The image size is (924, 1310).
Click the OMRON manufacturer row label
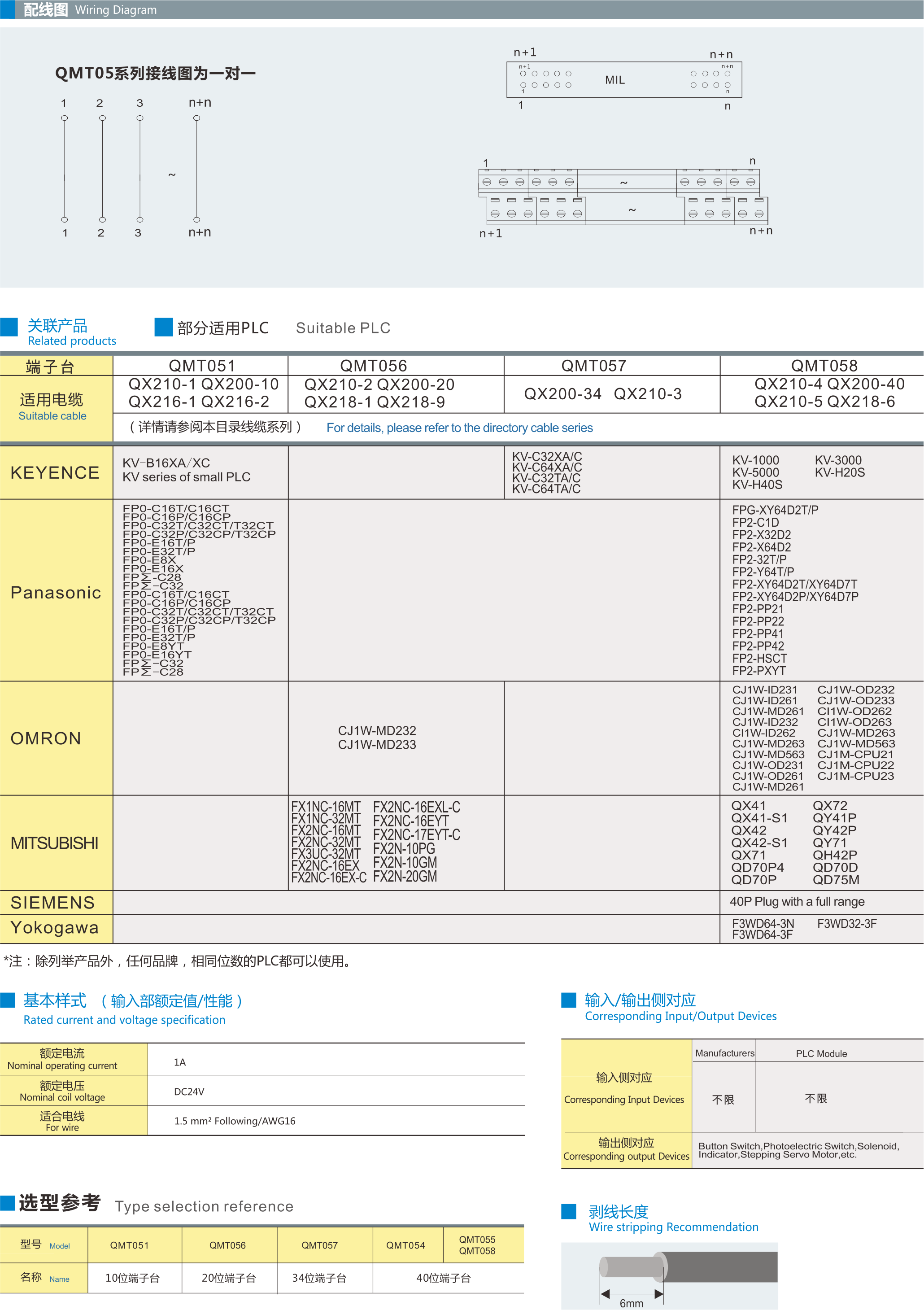click(x=46, y=738)
